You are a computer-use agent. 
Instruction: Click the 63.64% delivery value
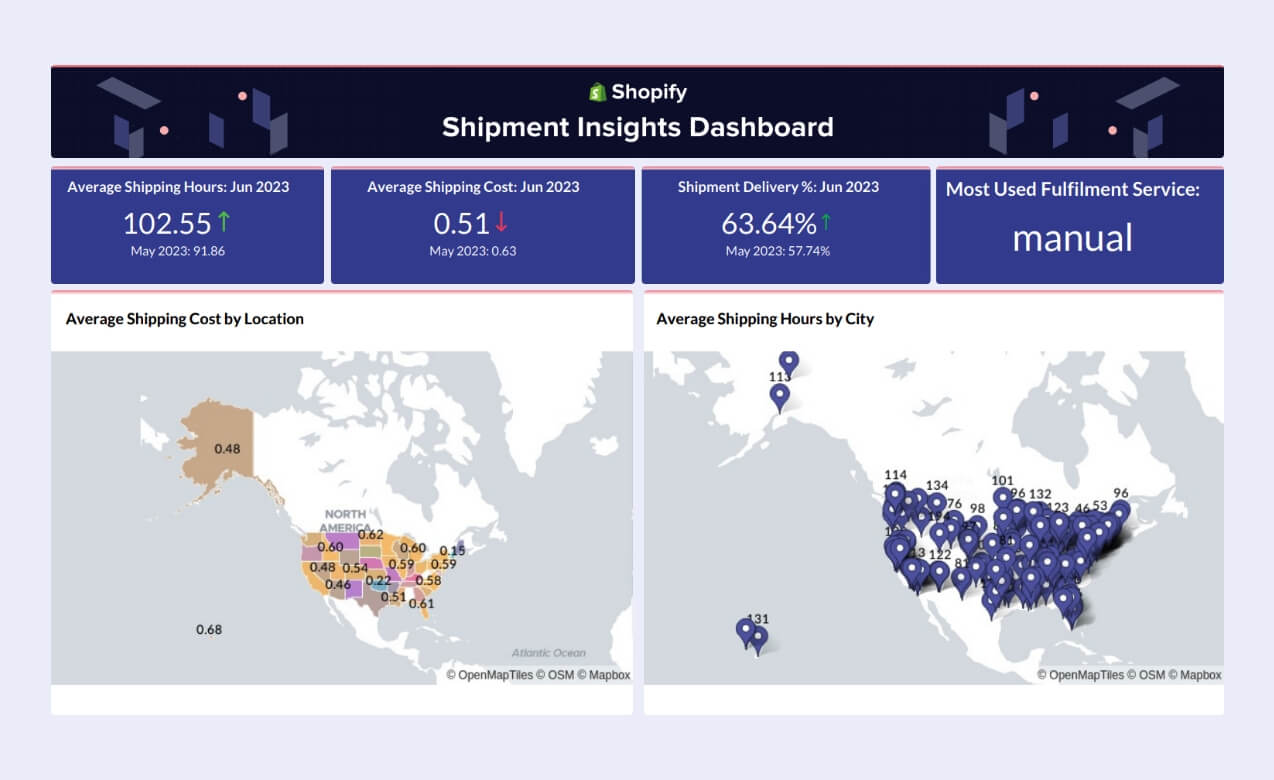pos(769,223)
